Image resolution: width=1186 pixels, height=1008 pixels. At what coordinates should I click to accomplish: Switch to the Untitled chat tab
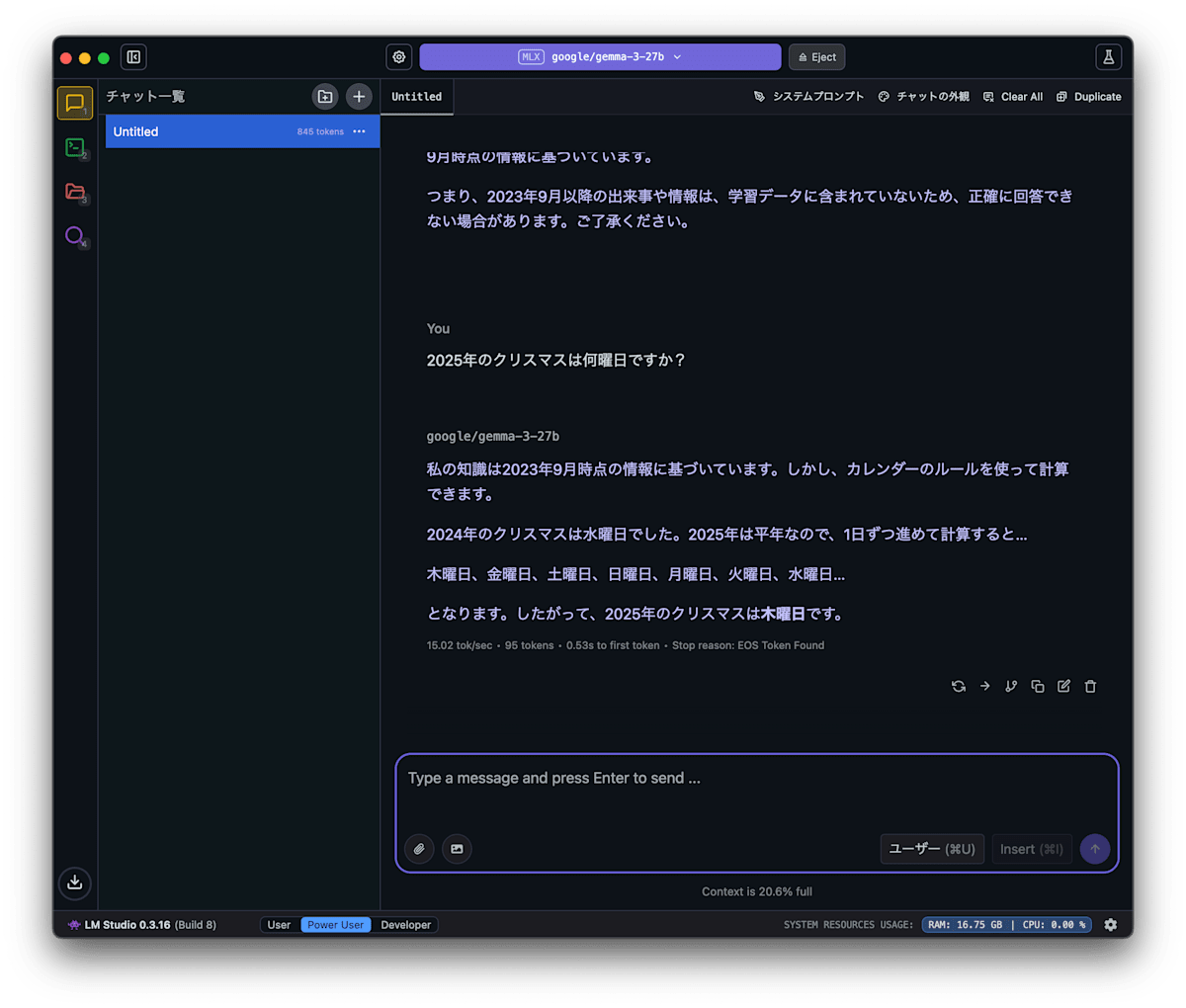click(x=417, y=97)
